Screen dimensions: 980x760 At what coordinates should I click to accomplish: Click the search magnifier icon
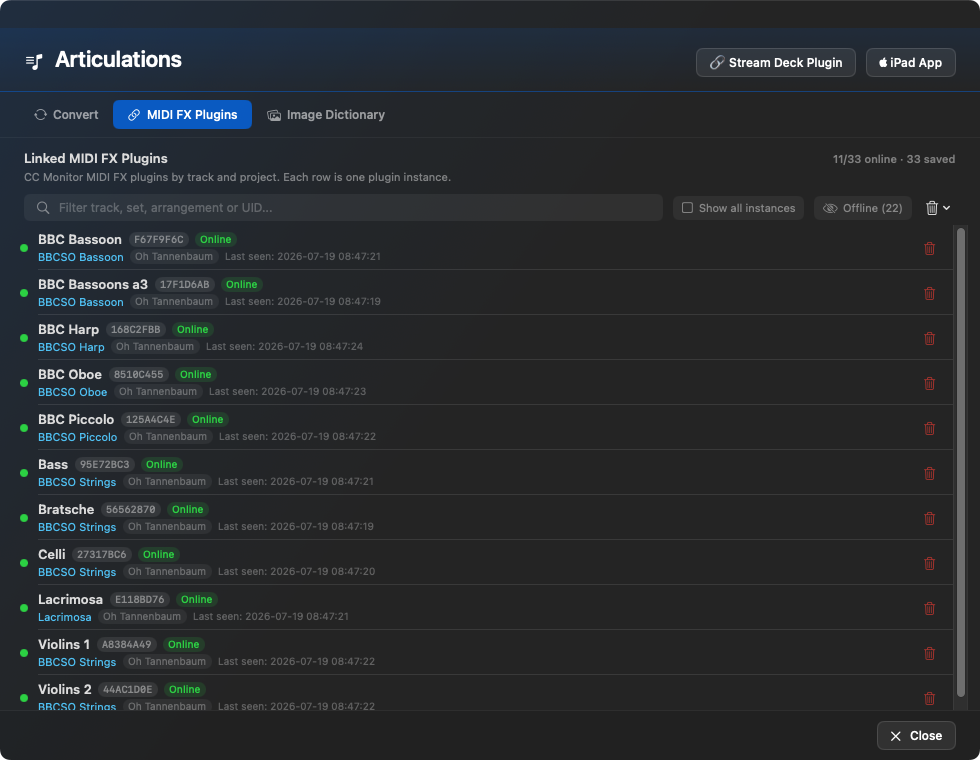pyautogui.click(x=42, y=208)
